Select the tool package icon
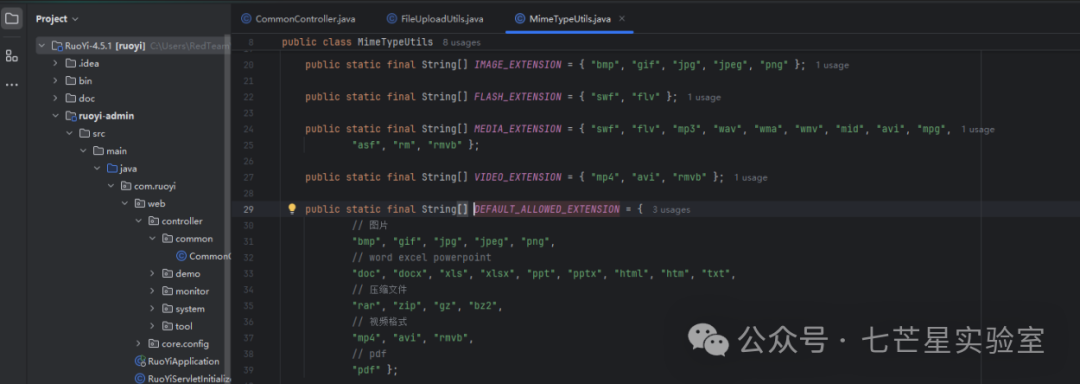This screenshot has height=384, width=1080. [167, 326]
